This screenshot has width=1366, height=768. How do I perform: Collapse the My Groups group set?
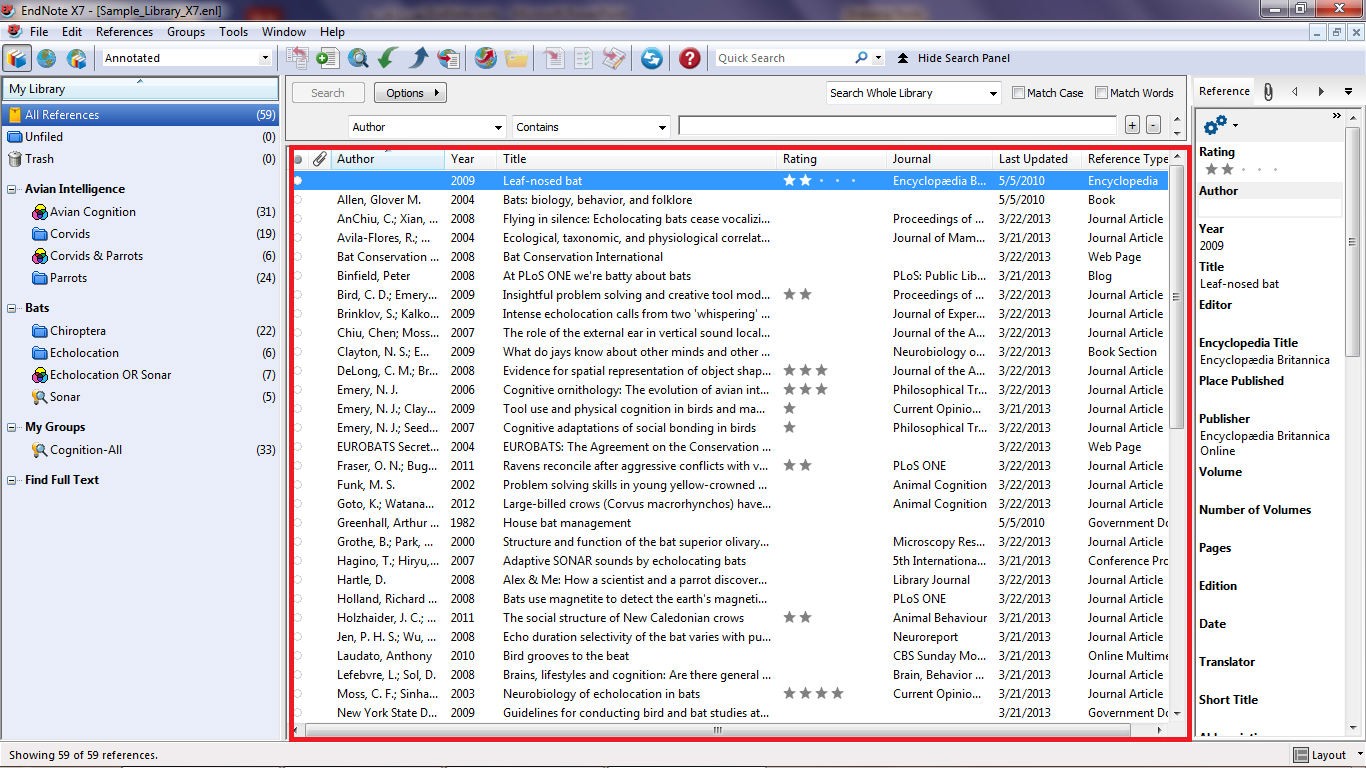(x=13, y=427)
